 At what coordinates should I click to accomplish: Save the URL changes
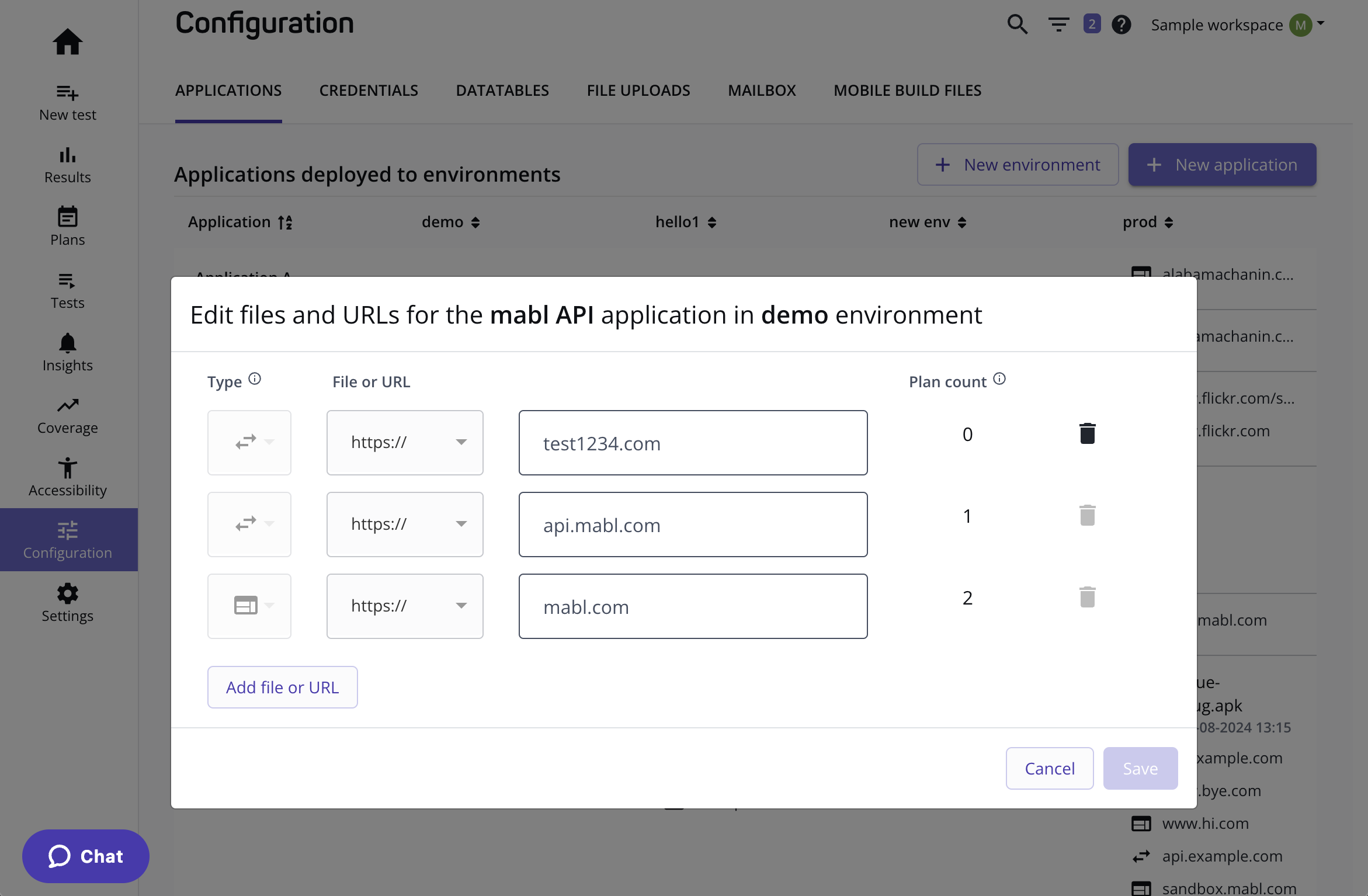1140,768
